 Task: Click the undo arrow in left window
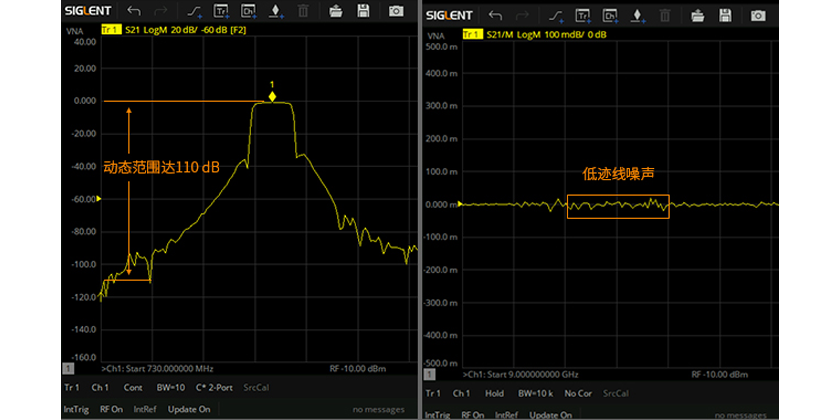(132, 12)
